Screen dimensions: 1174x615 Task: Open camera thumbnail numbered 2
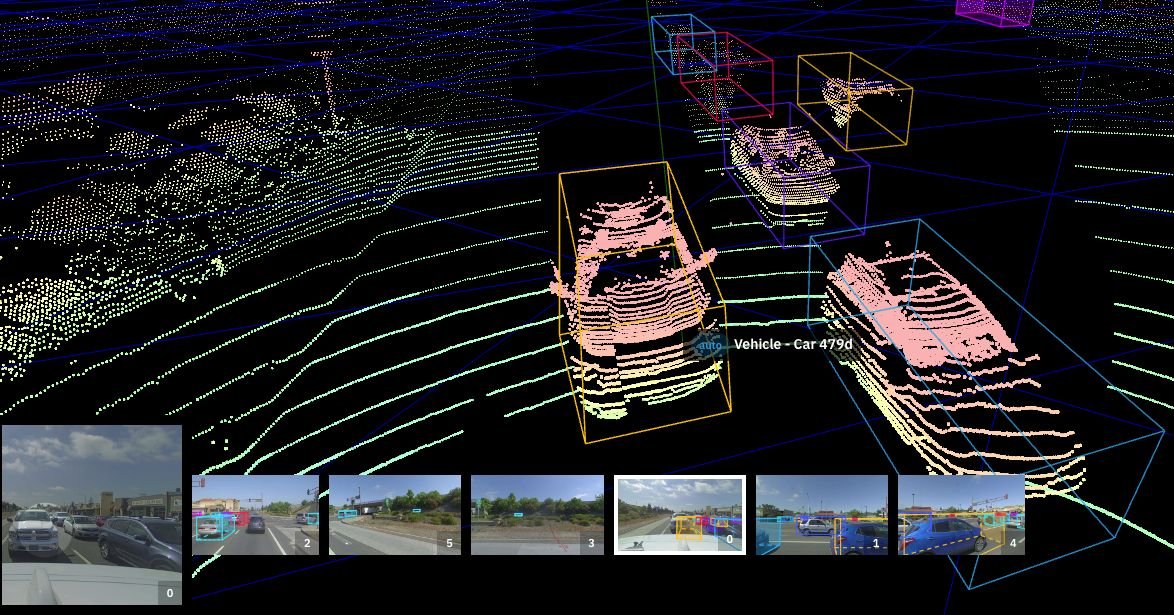pos(255,514)
